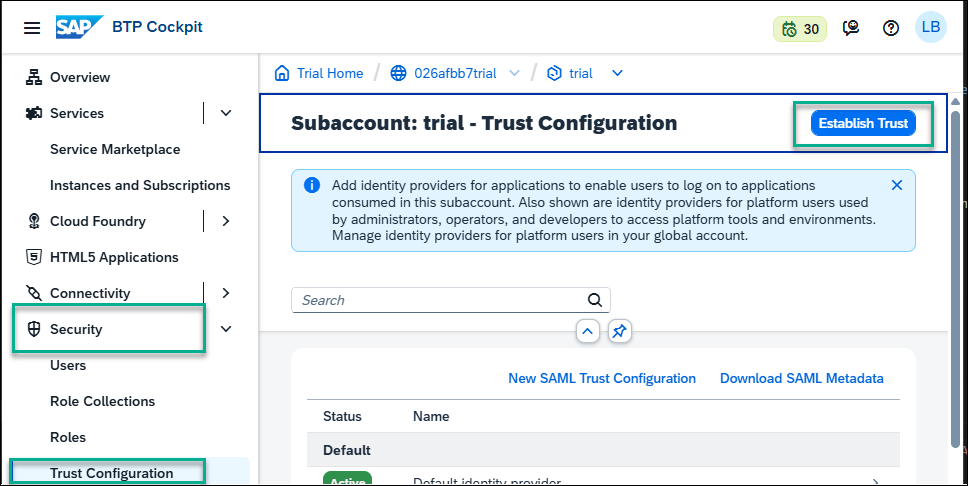Click the Services puzzle icon

33,113
